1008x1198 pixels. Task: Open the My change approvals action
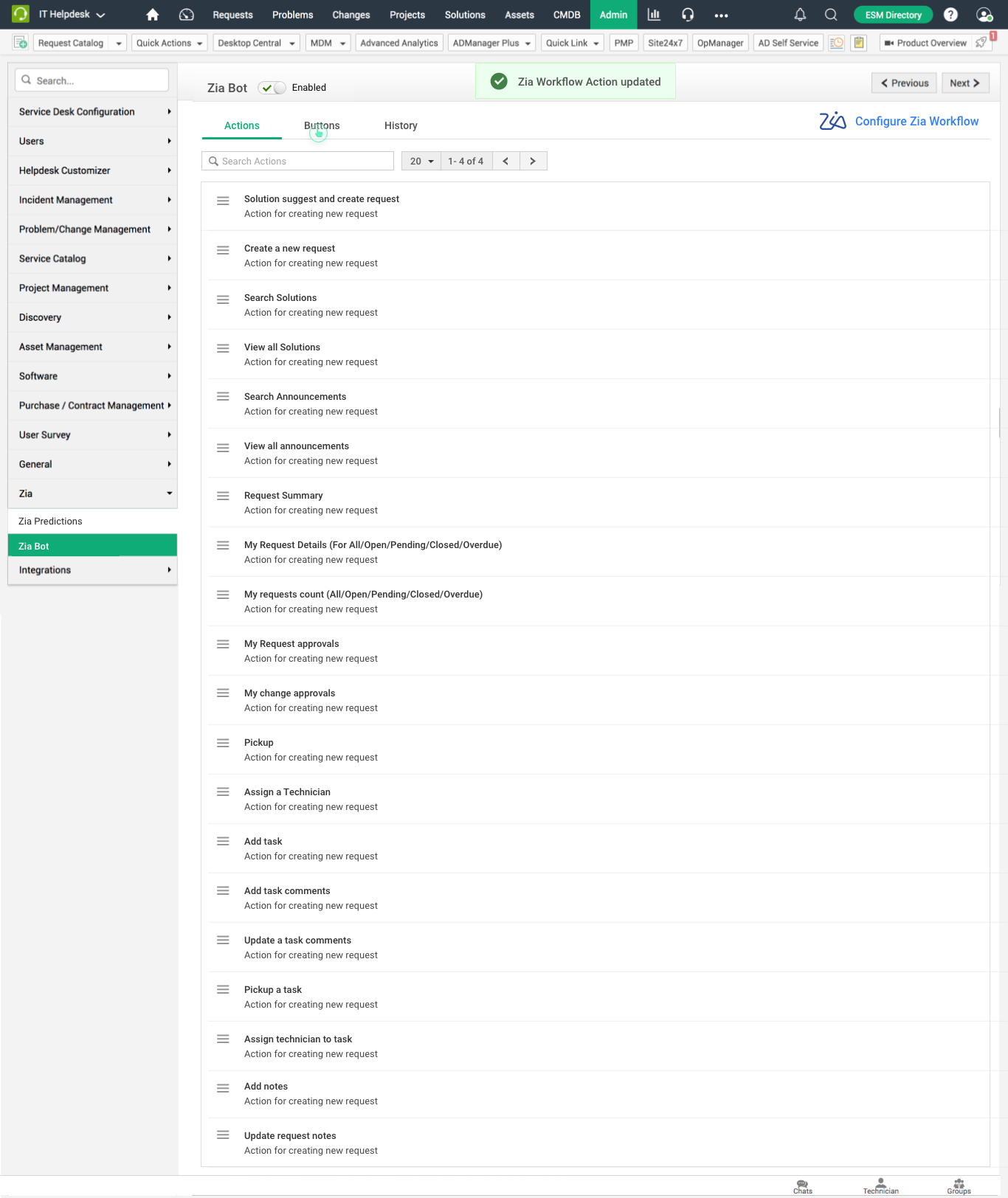[289, 693]
